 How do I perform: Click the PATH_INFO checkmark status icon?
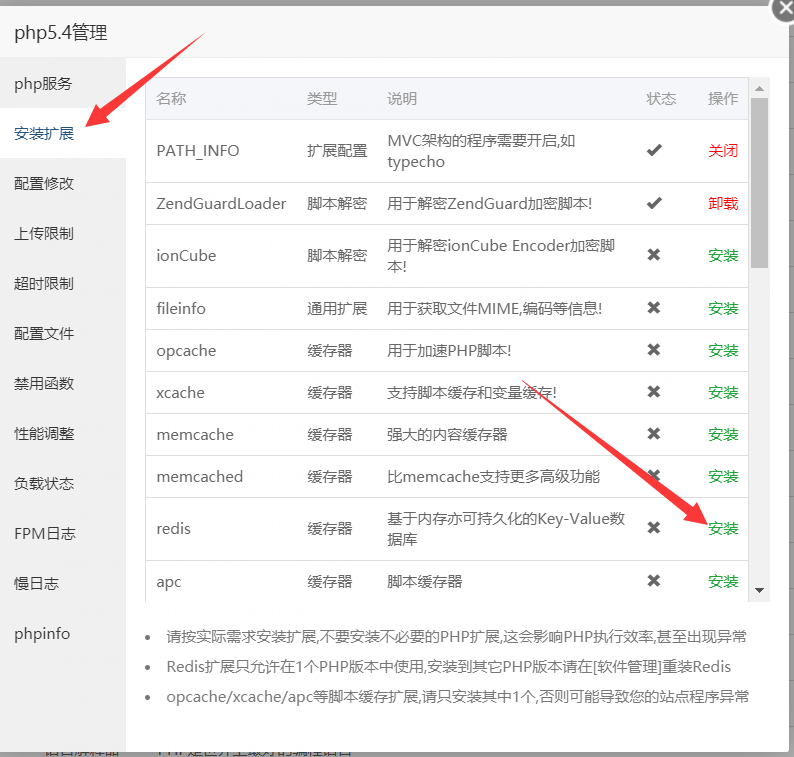click(654, 150)
